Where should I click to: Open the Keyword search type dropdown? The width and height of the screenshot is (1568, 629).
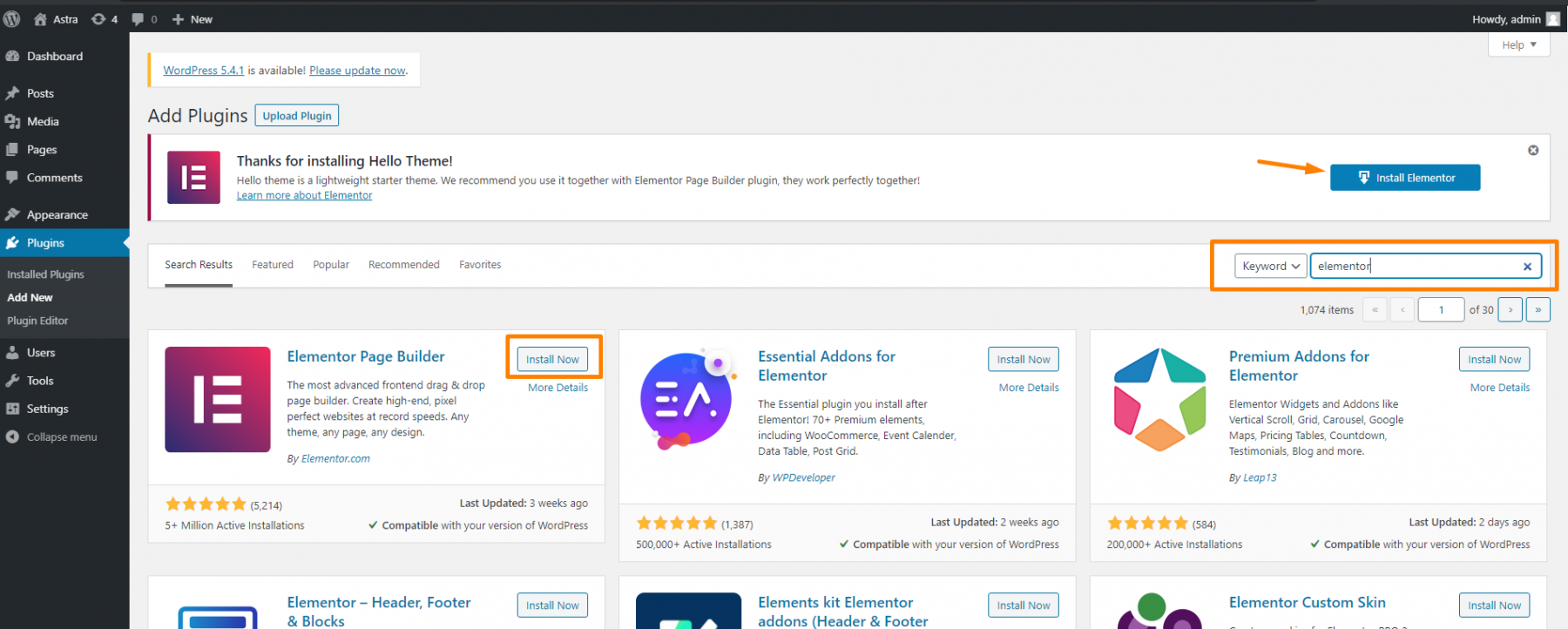pos(1270,266)
